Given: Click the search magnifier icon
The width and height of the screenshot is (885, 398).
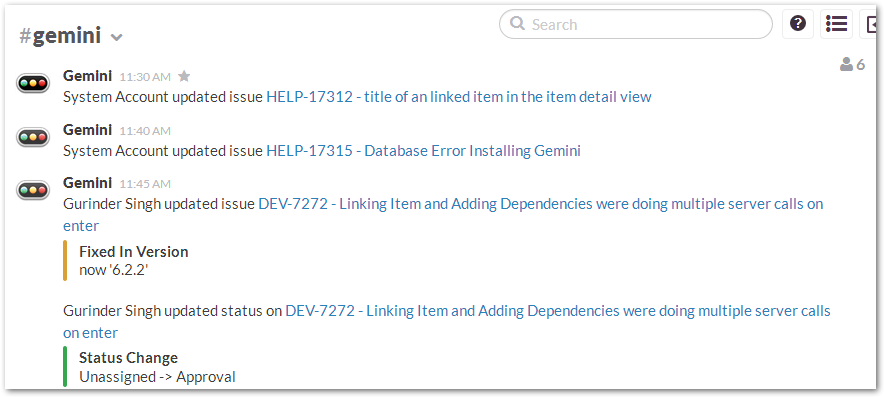Looking at the screenshot, I should [x=517, y=24].
